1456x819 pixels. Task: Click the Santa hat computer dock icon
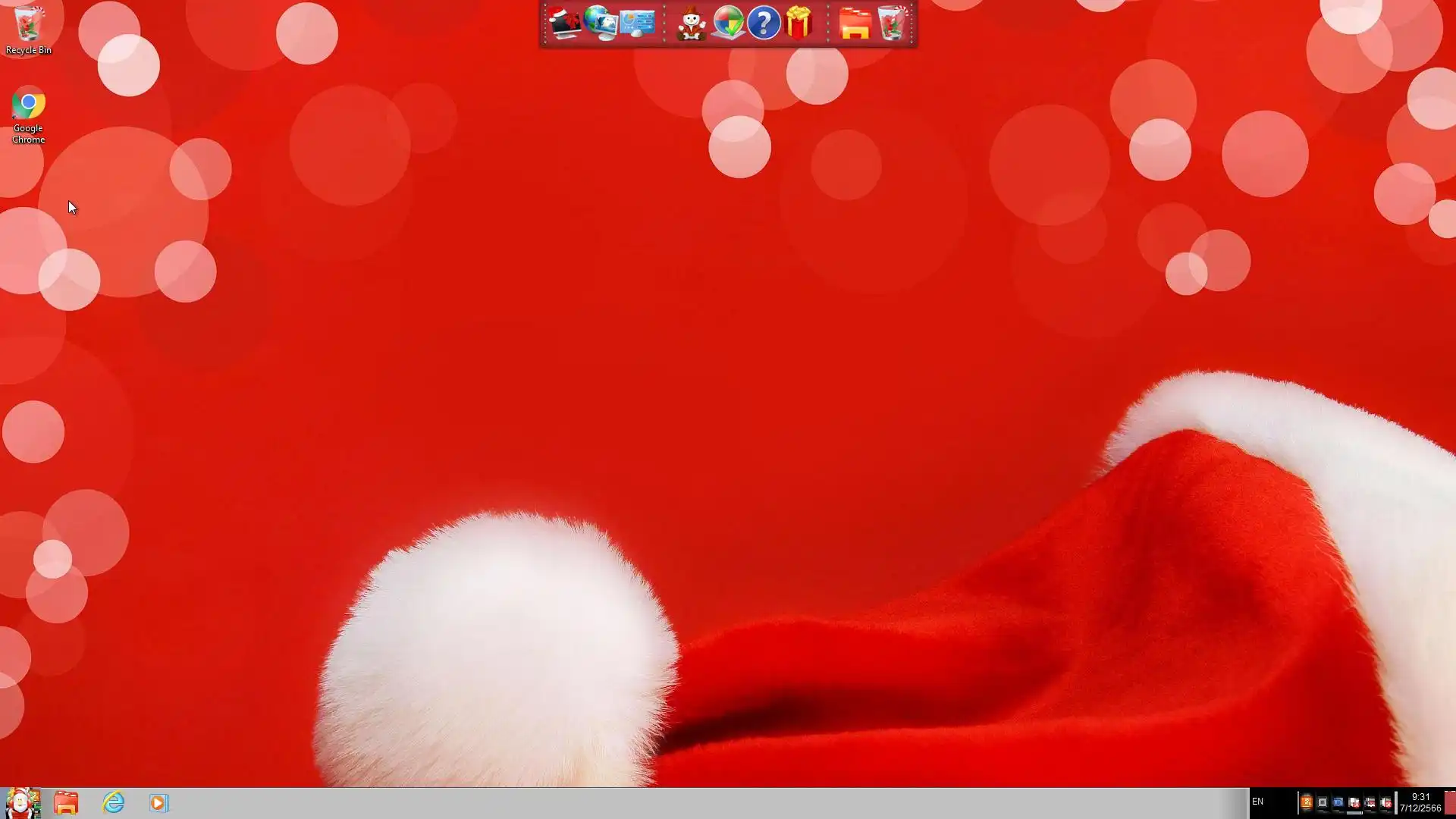pyautogui.click(x=565, y=24)
